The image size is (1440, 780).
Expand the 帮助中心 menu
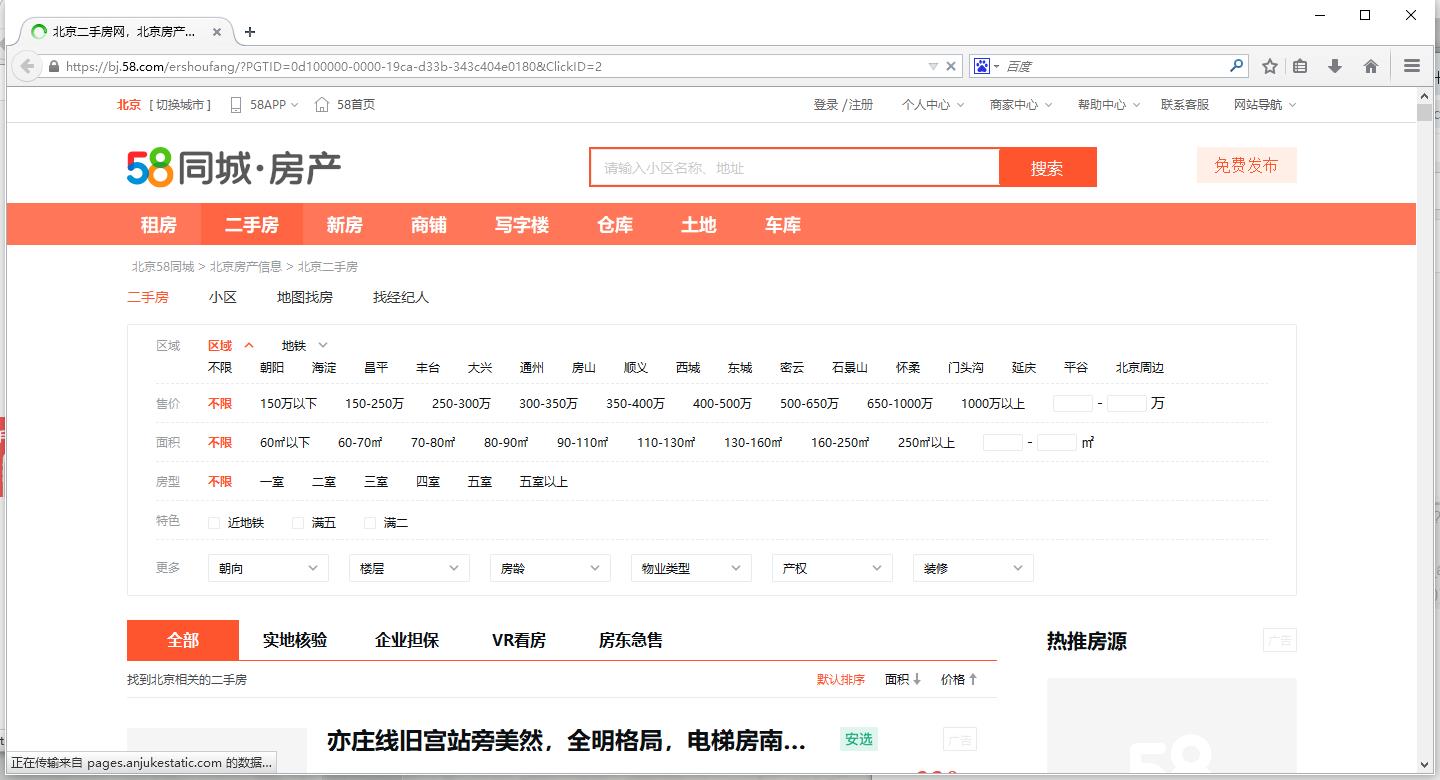(1109, 104)
